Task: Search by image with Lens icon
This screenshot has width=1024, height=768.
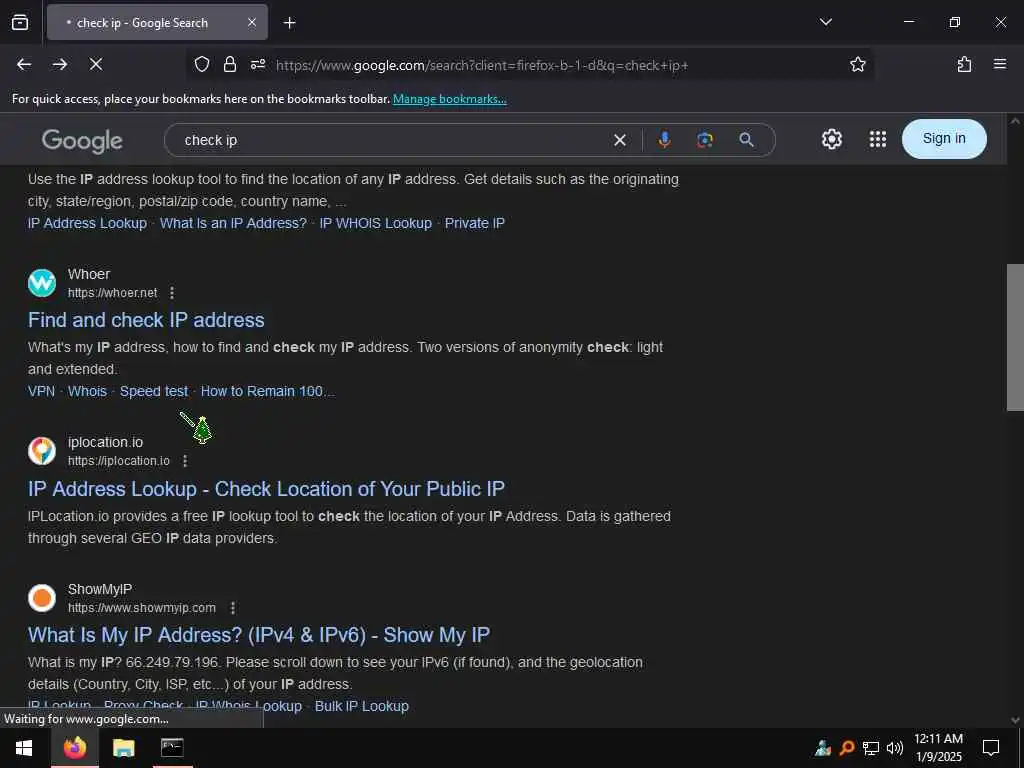Action: click(705, 140)
